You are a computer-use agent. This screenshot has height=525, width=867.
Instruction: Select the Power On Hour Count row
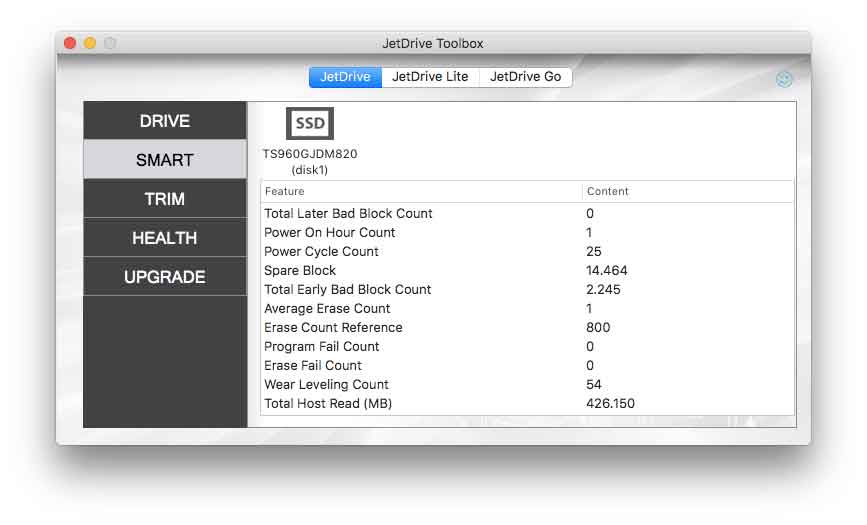pyautogui.click(x=527, y=232)
